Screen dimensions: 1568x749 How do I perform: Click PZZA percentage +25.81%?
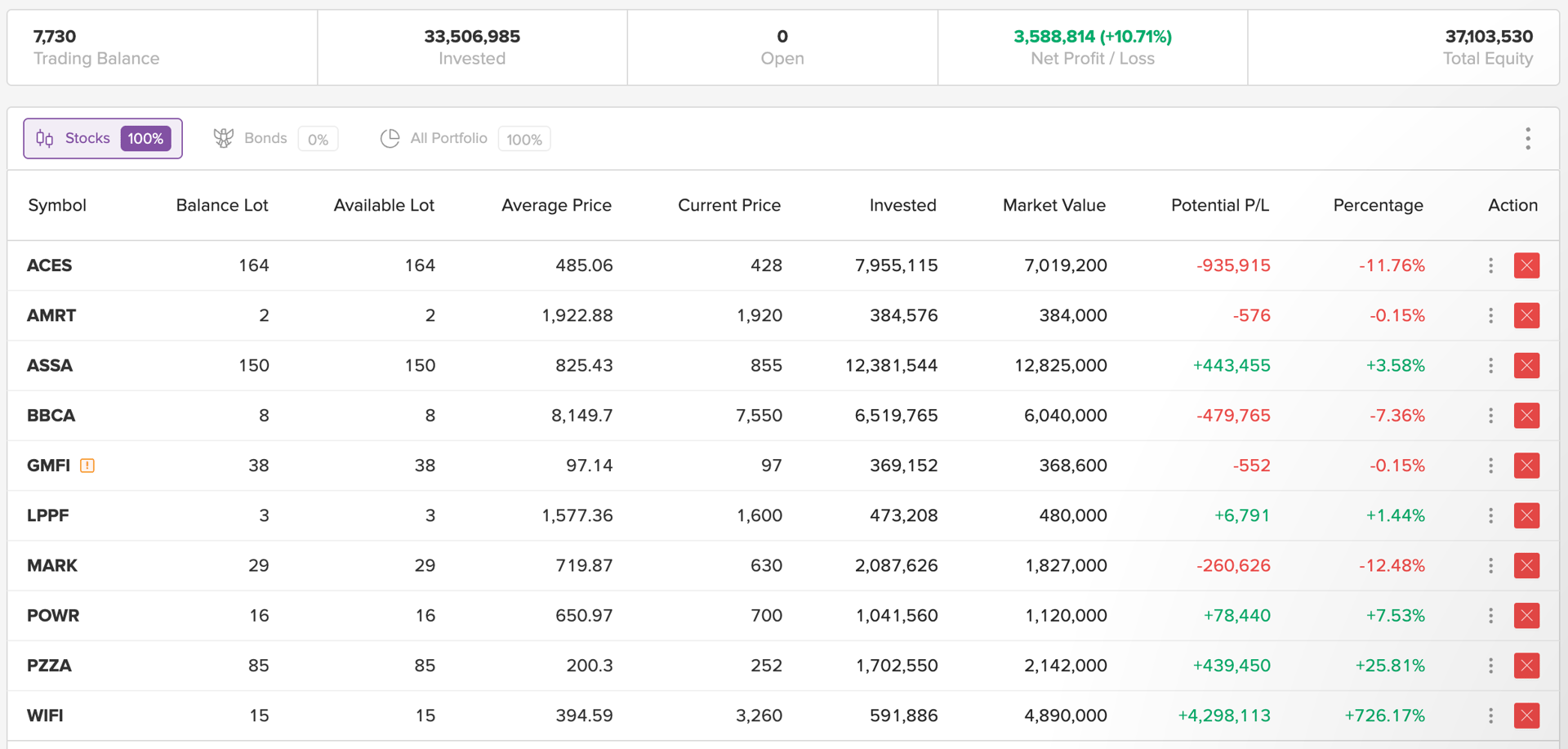(1390, 666)
